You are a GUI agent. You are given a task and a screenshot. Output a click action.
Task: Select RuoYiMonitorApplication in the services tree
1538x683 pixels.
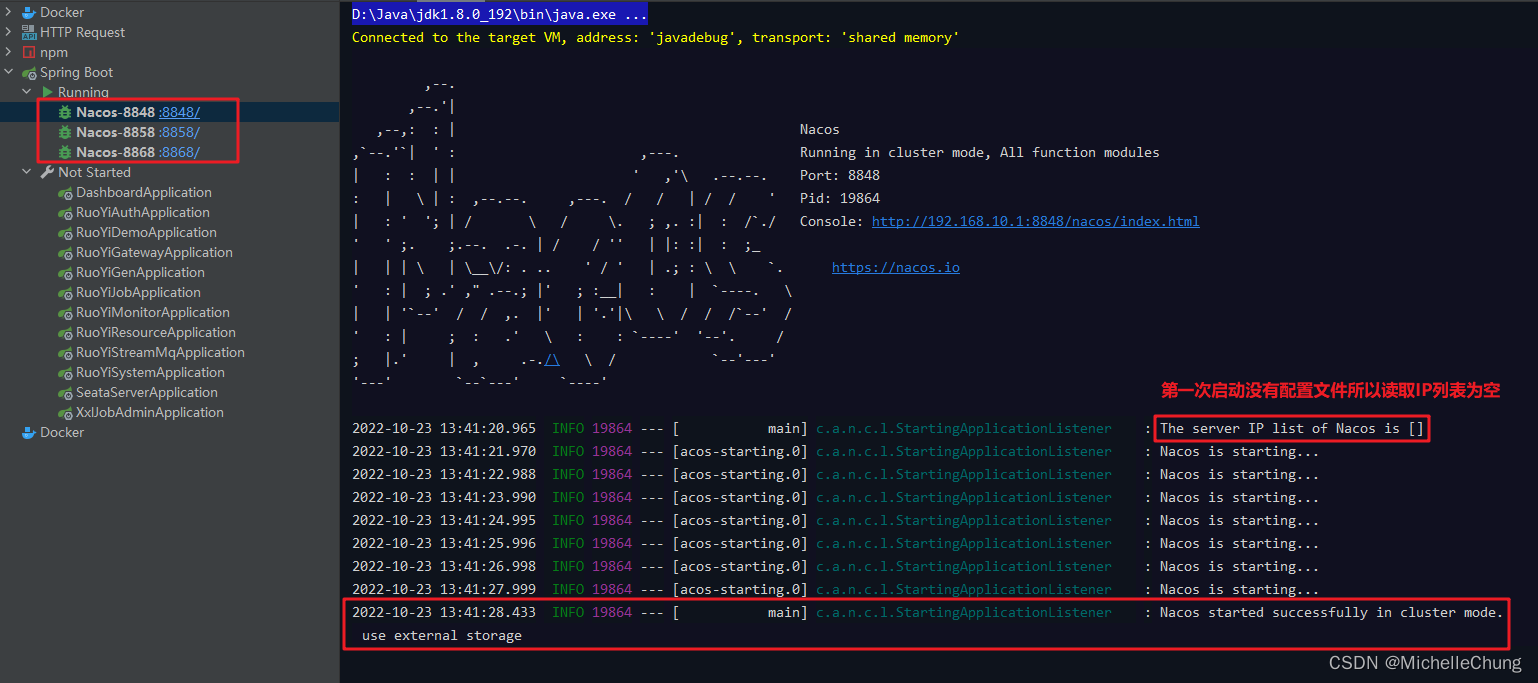point(153,312)
